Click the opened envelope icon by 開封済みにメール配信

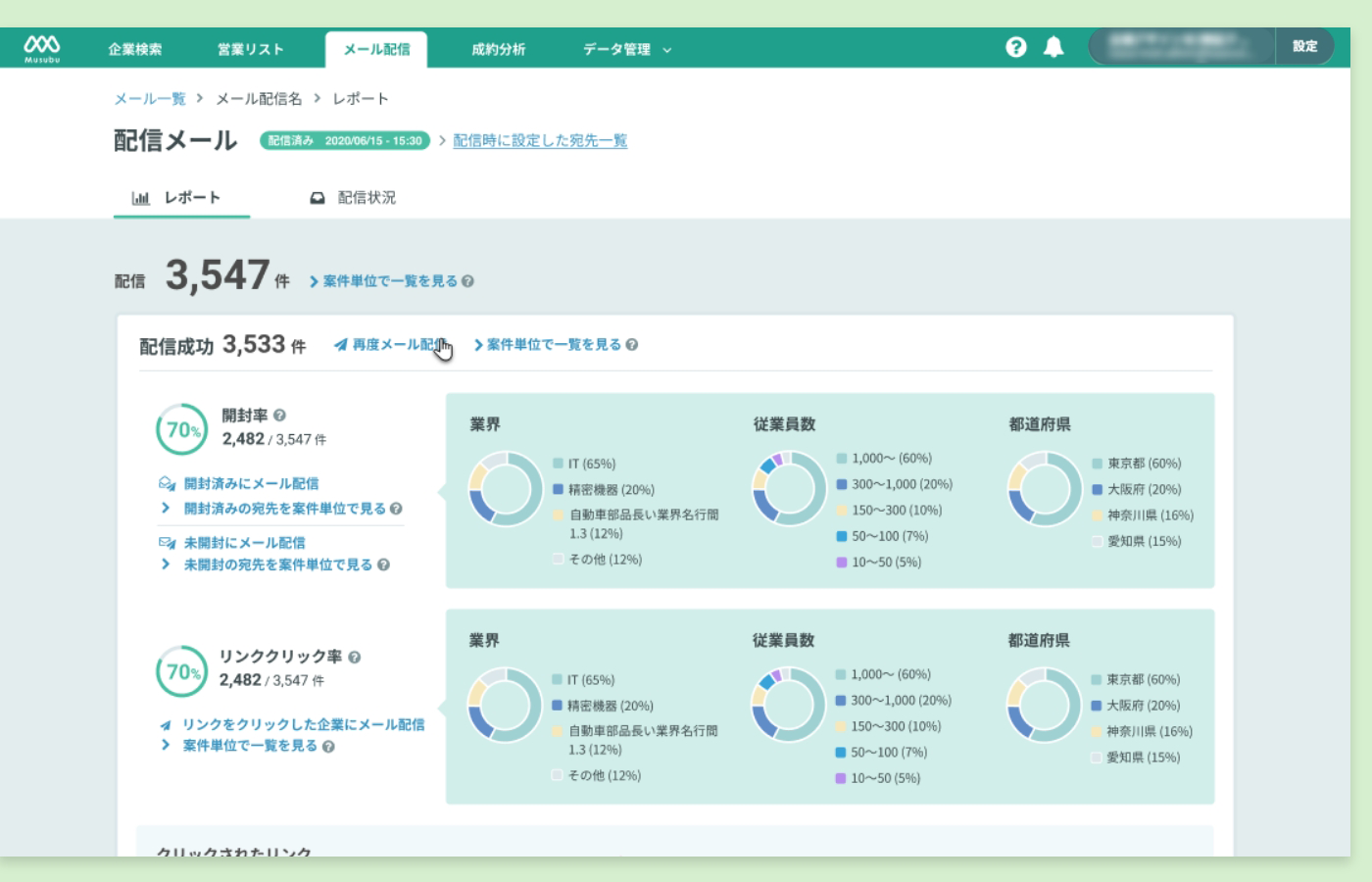pyautogui.click(x=167, y=484)
